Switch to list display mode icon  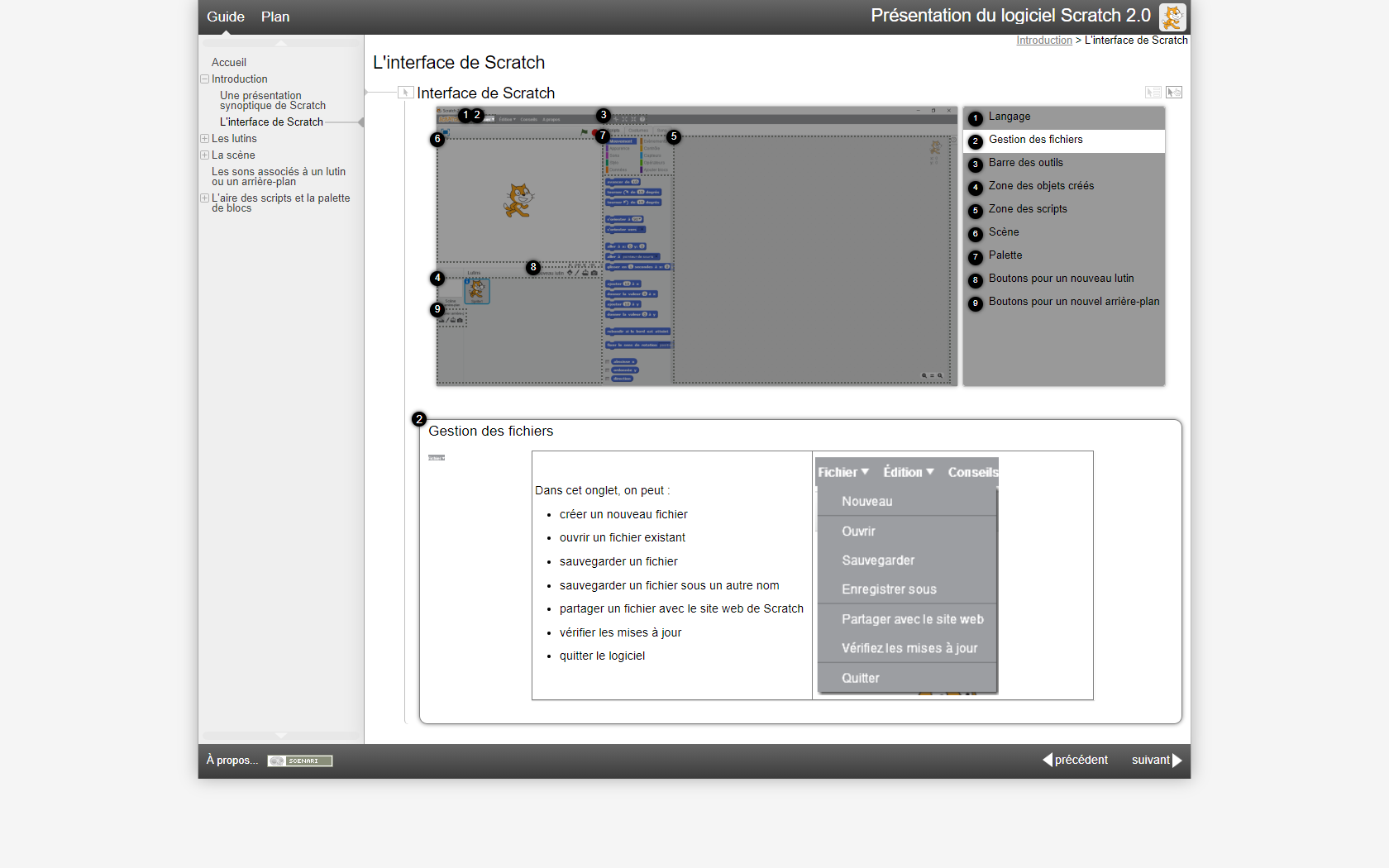(1153, 93)
